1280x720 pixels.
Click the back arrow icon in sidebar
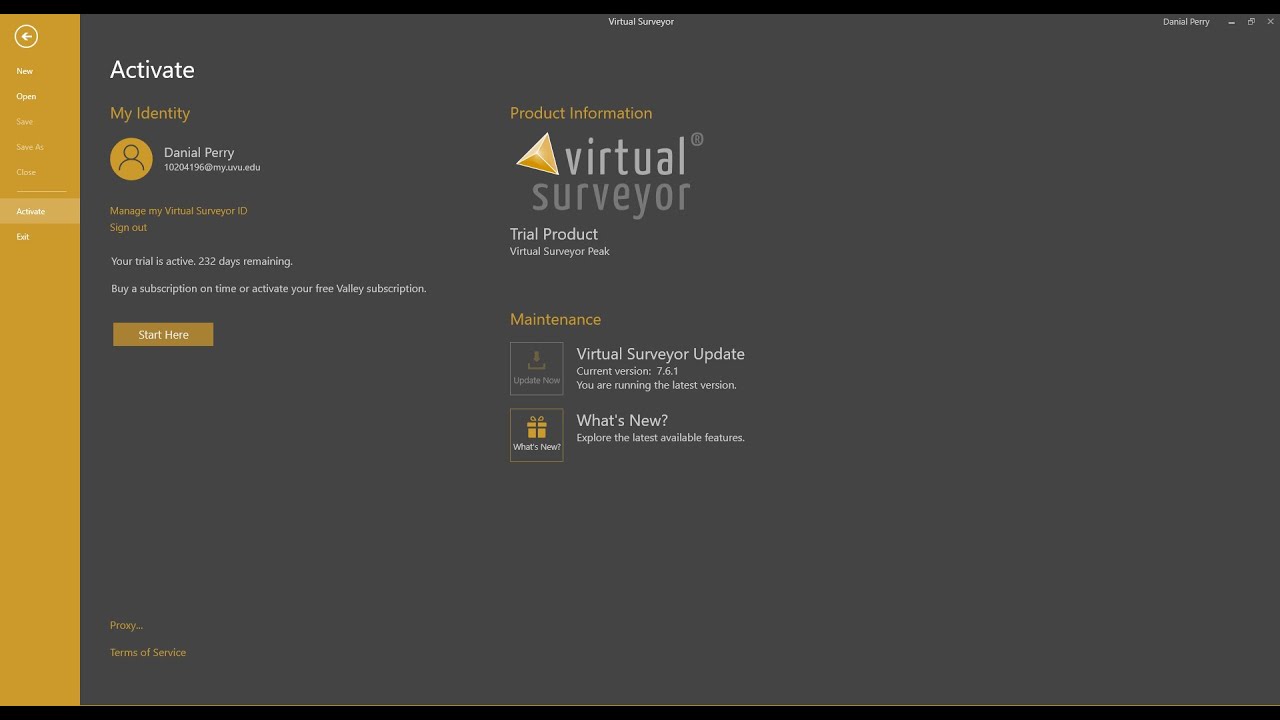tap(26, 37)
